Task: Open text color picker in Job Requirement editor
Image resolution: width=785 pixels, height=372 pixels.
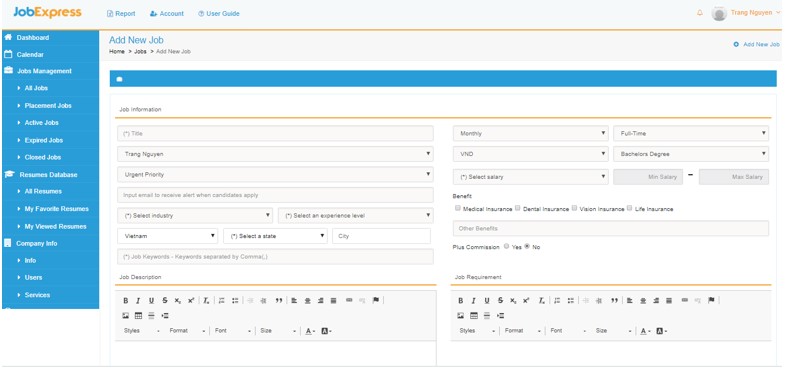Action: pyautogui.click(x=646, y=331)
